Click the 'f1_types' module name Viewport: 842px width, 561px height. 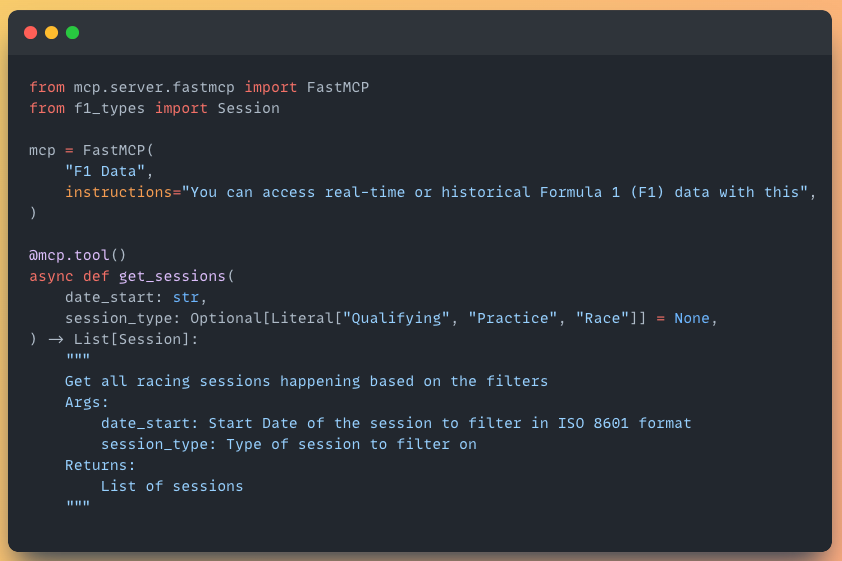tap(110, 108)
